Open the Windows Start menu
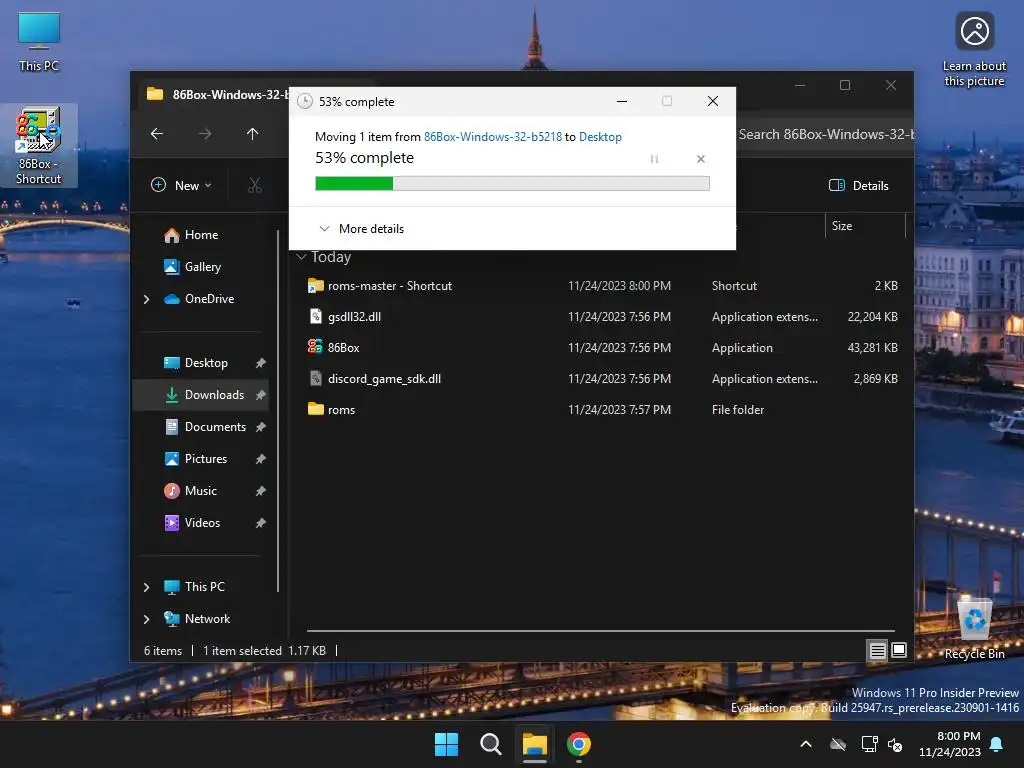 click(447, 744)
